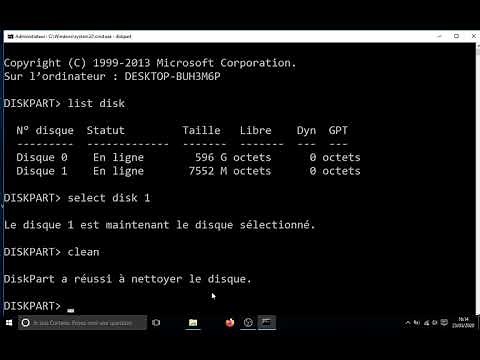Click the 'Taille' column header
The height and width of the screenshot is (360, 480).
click(201, 130)
